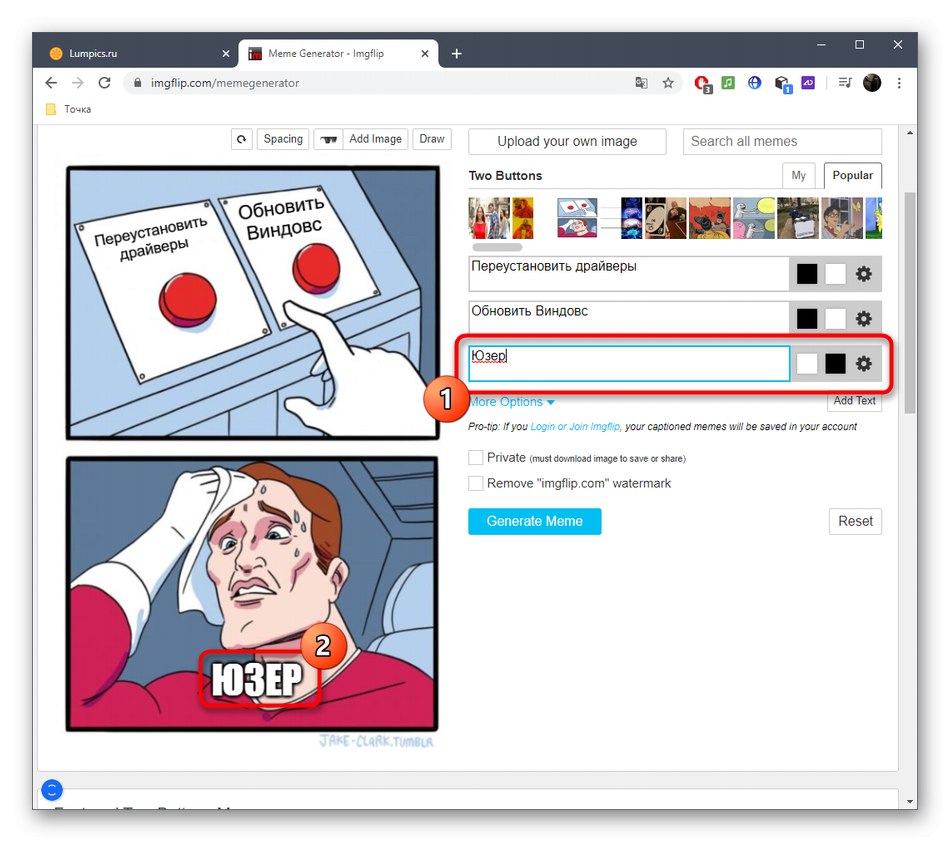Pick white outline color for Переустановить драйверы
Image resolution: width=950 pixels, height=842 pixels.
tap(835, 274)
